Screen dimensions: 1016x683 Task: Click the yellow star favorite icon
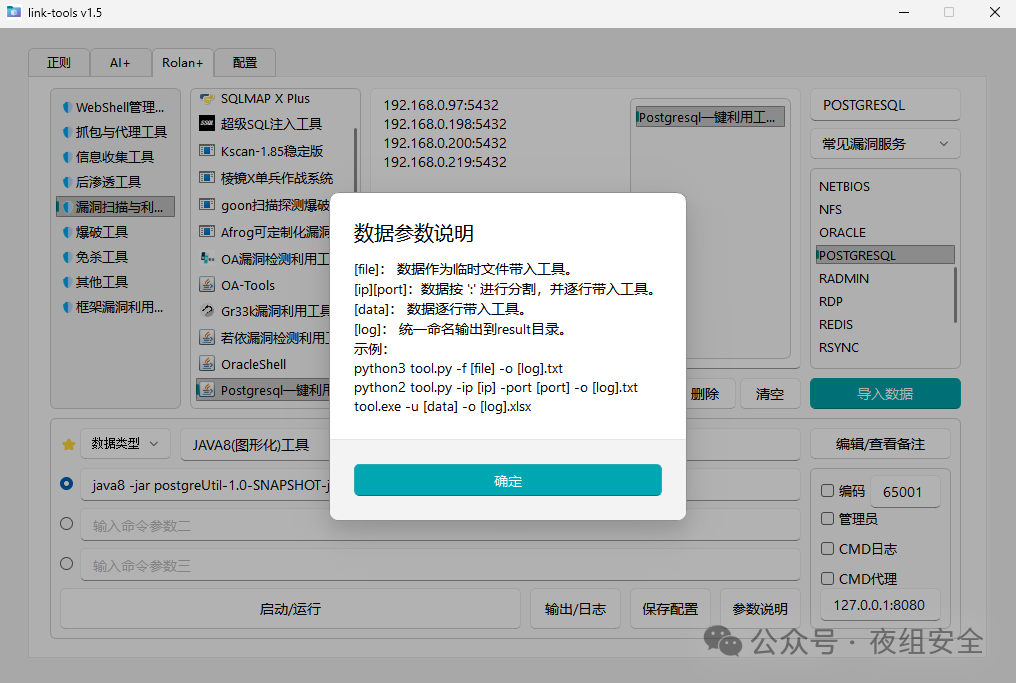(68, 444)
